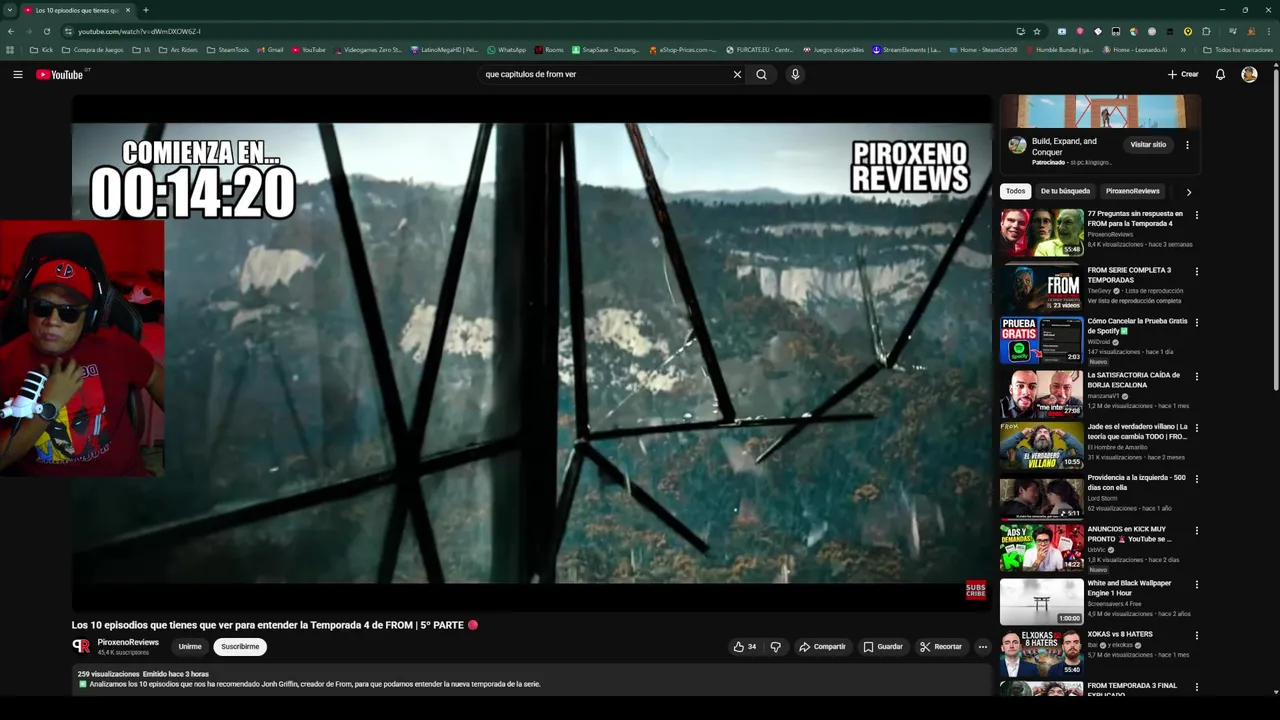Image resolution: width=1280 pixels, height=720 pixels.
Task: Open Jade es el verdadero villano title
Action: coord(1137,432)
